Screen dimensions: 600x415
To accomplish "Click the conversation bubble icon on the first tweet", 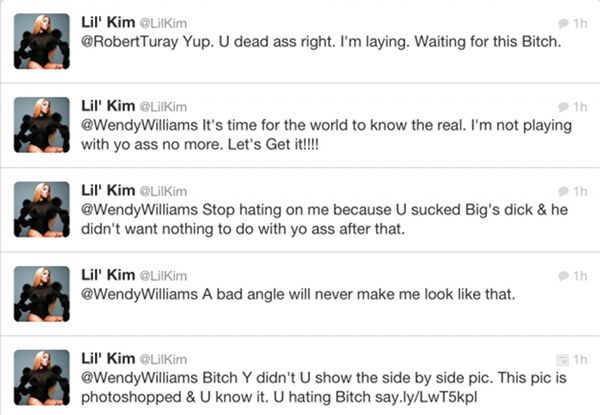I will pyautogui.click(x=563, y=23).
